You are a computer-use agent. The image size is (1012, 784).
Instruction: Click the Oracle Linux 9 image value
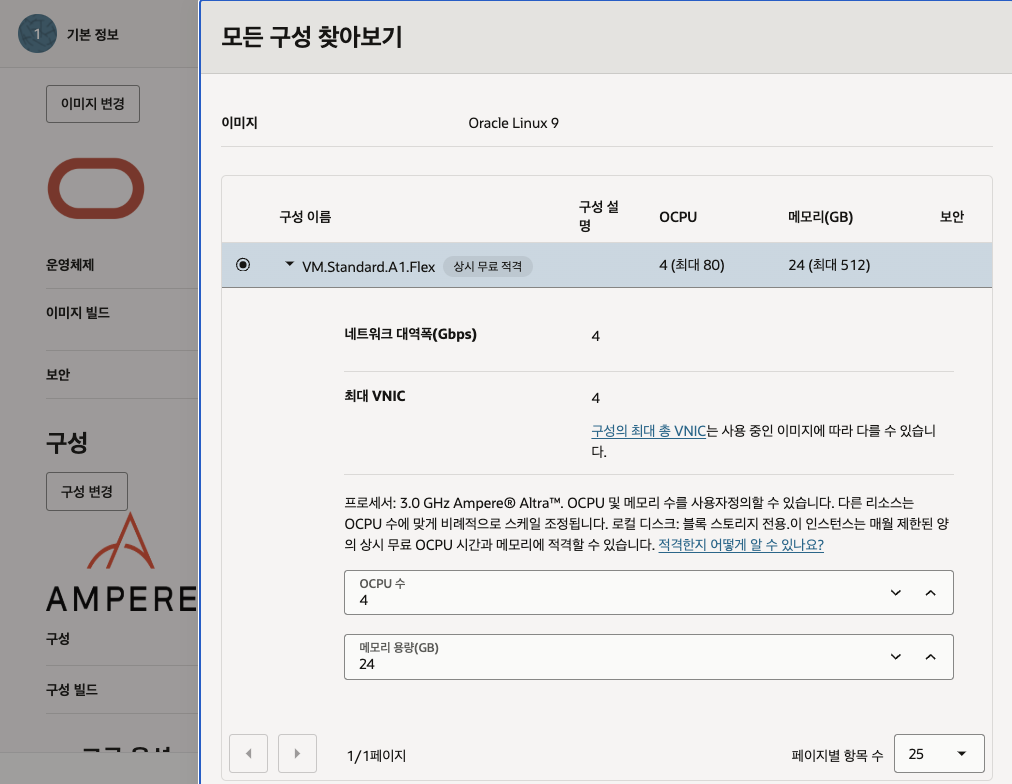514,123
